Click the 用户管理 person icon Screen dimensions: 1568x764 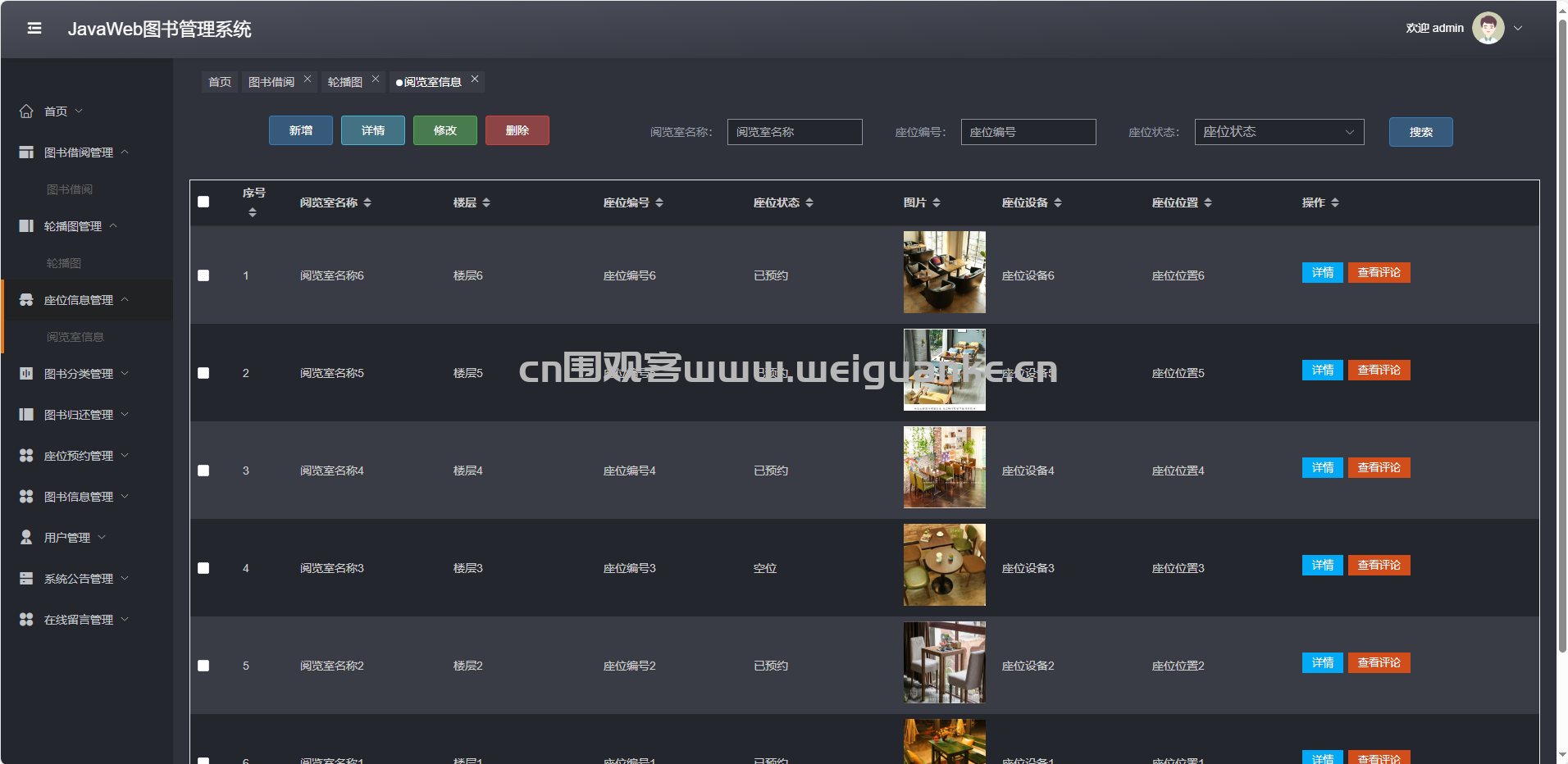[26, 538]
